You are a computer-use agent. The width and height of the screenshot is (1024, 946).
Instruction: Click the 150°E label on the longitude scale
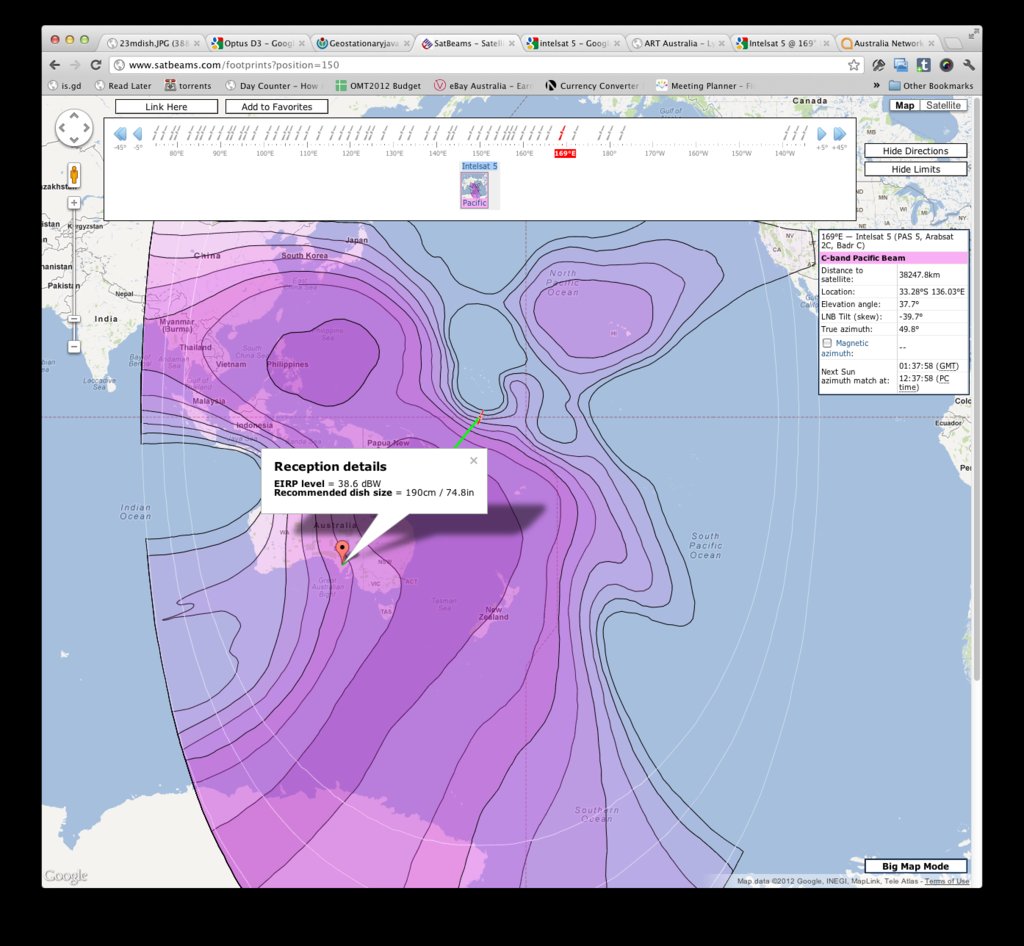pyautogui.click(x=481, y=153)
